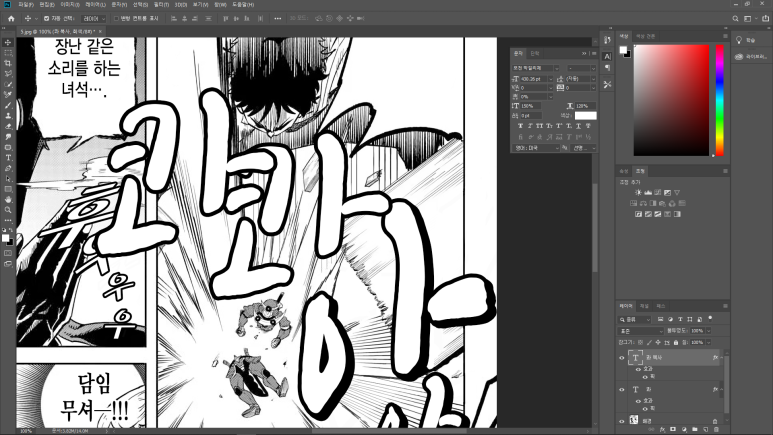
Task: Switch to the Properties tab
Action: point(624,171)
